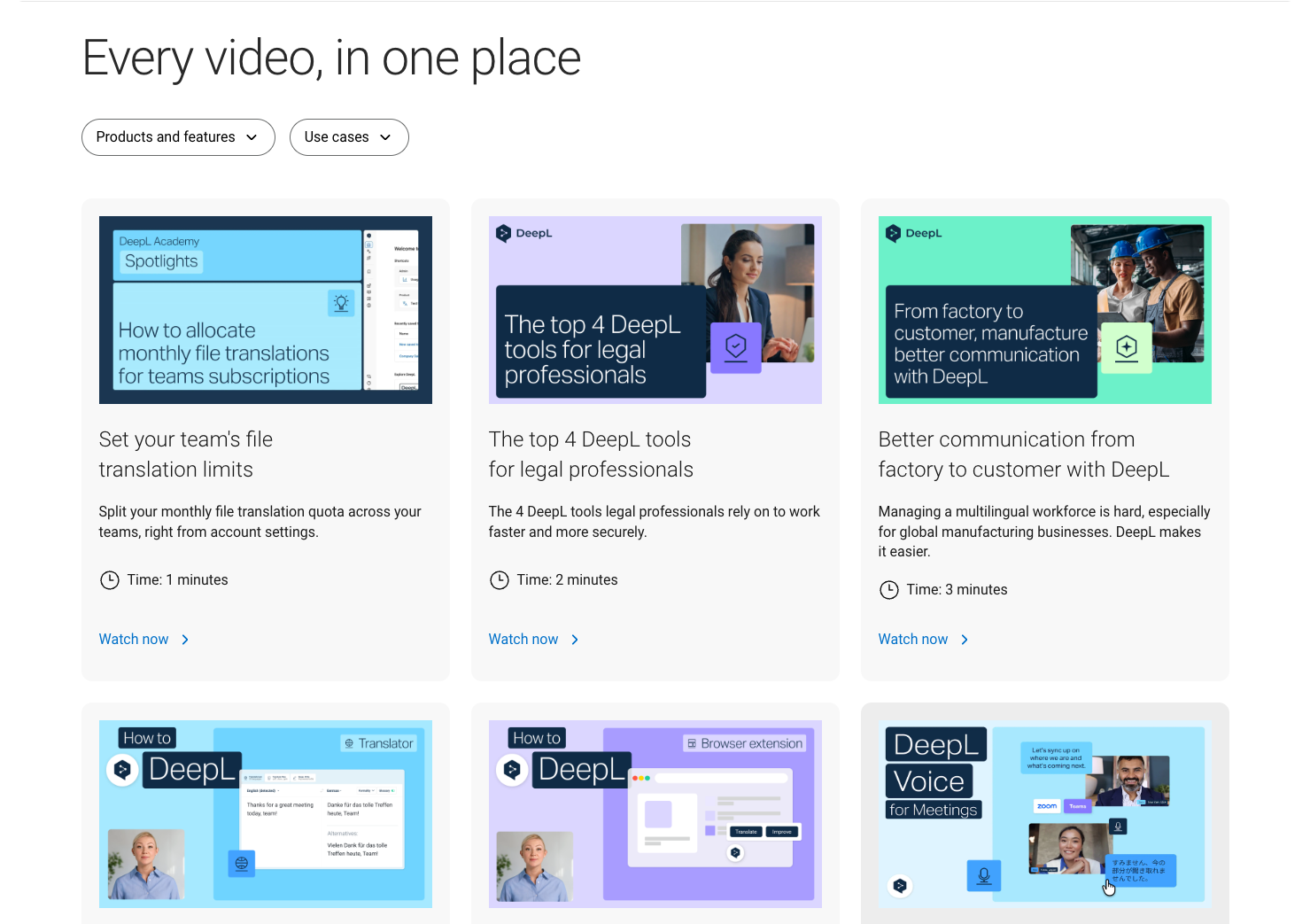The width and height of the screenshot is (1310, 924).
Task: Click the title 'The top 4 DeepL tools for legal professionals'
Action: [591, 454]
